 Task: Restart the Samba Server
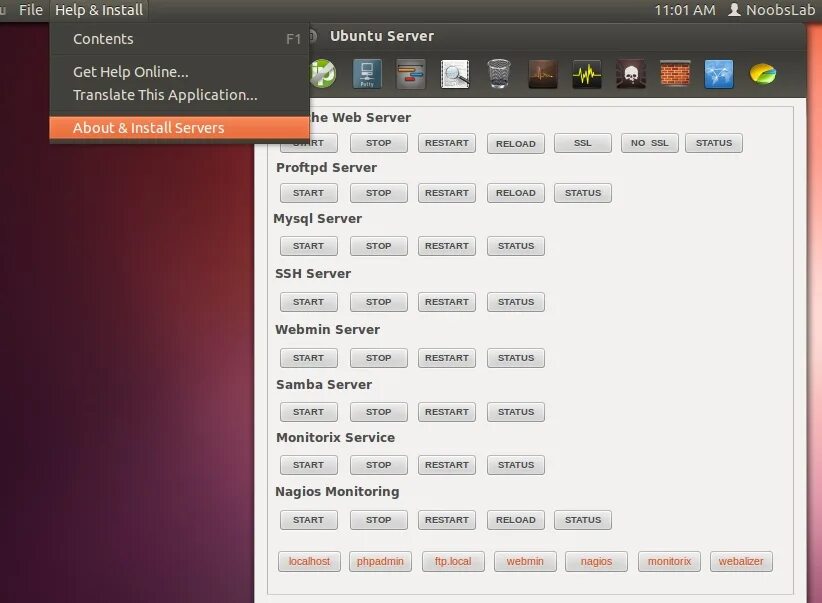447,412
